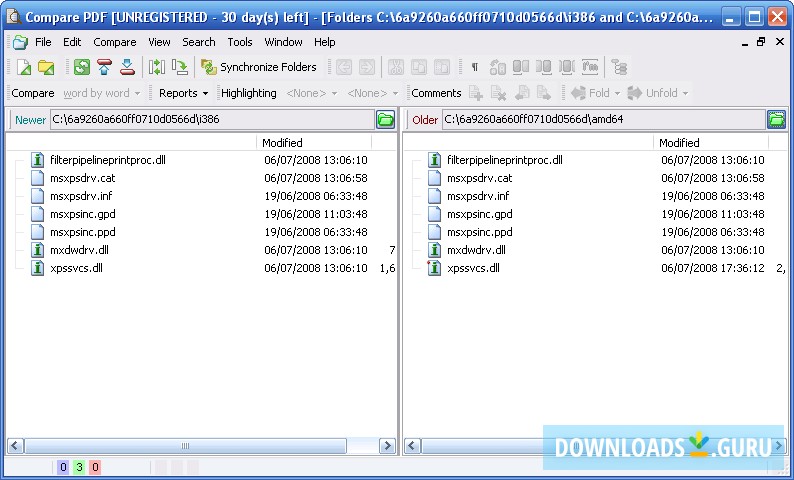Browse for the Older folder

(776, 120)
